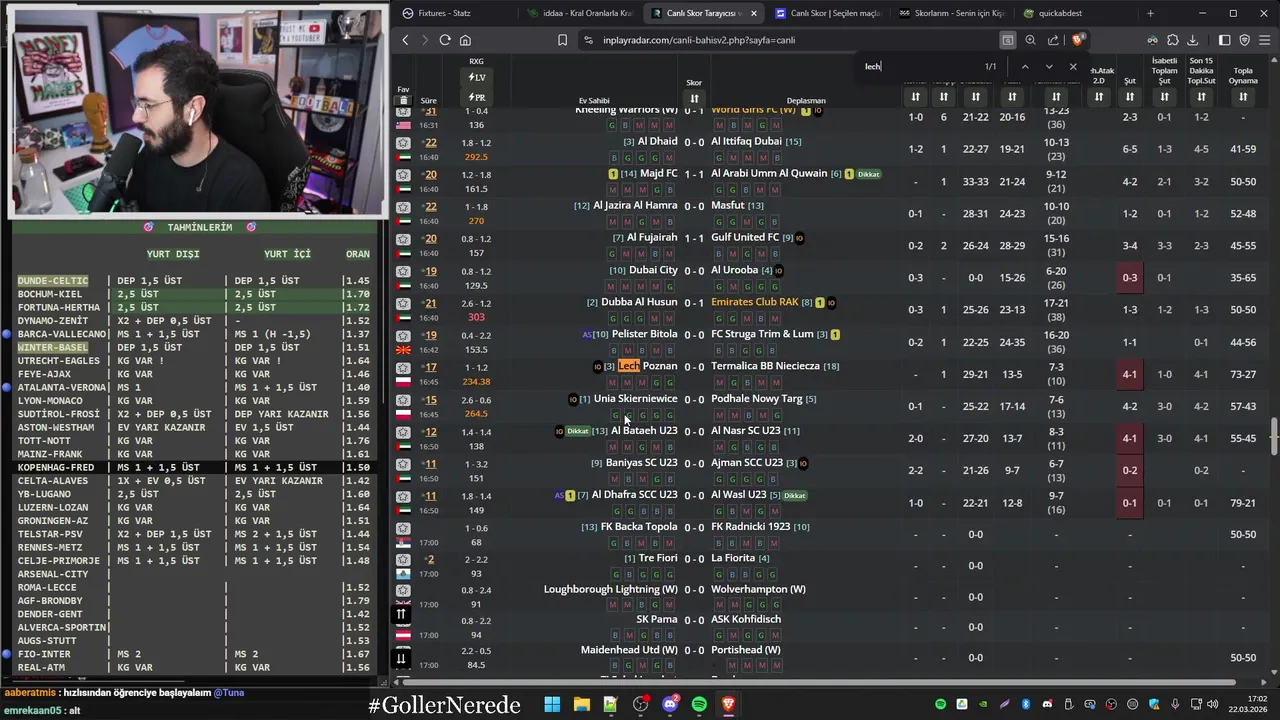The image size is (1280, 720).
Task: Open Discord from the taskbar
Action: [670, 705]
